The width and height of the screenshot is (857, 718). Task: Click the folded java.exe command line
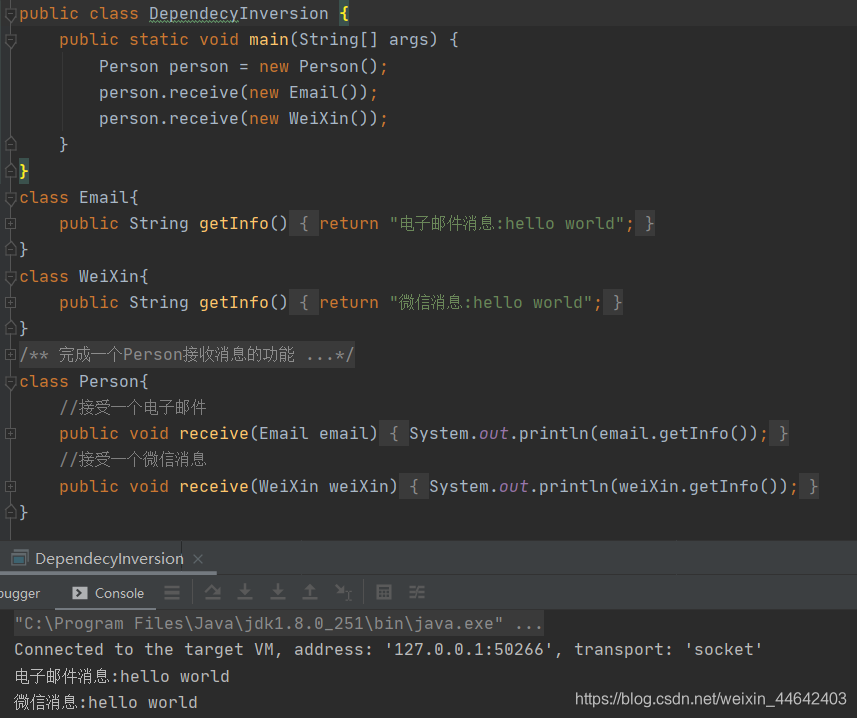tap(279, 623)
